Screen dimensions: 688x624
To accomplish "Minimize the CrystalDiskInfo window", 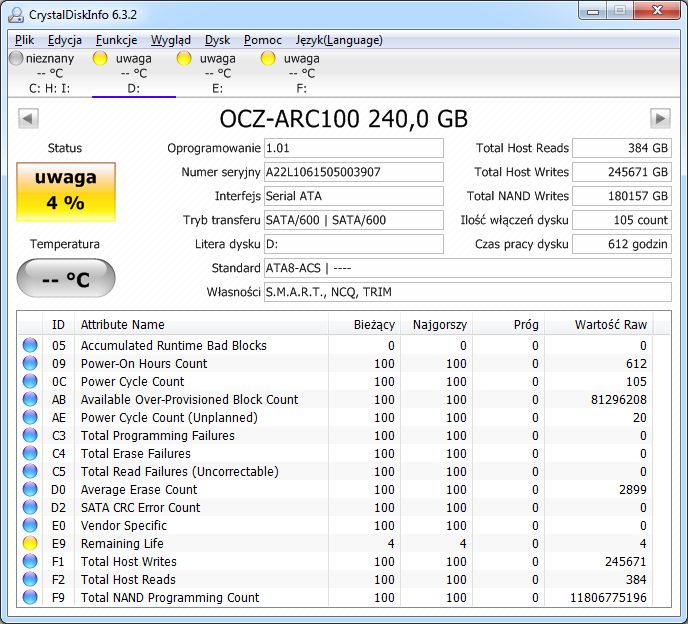I will 593,11.
